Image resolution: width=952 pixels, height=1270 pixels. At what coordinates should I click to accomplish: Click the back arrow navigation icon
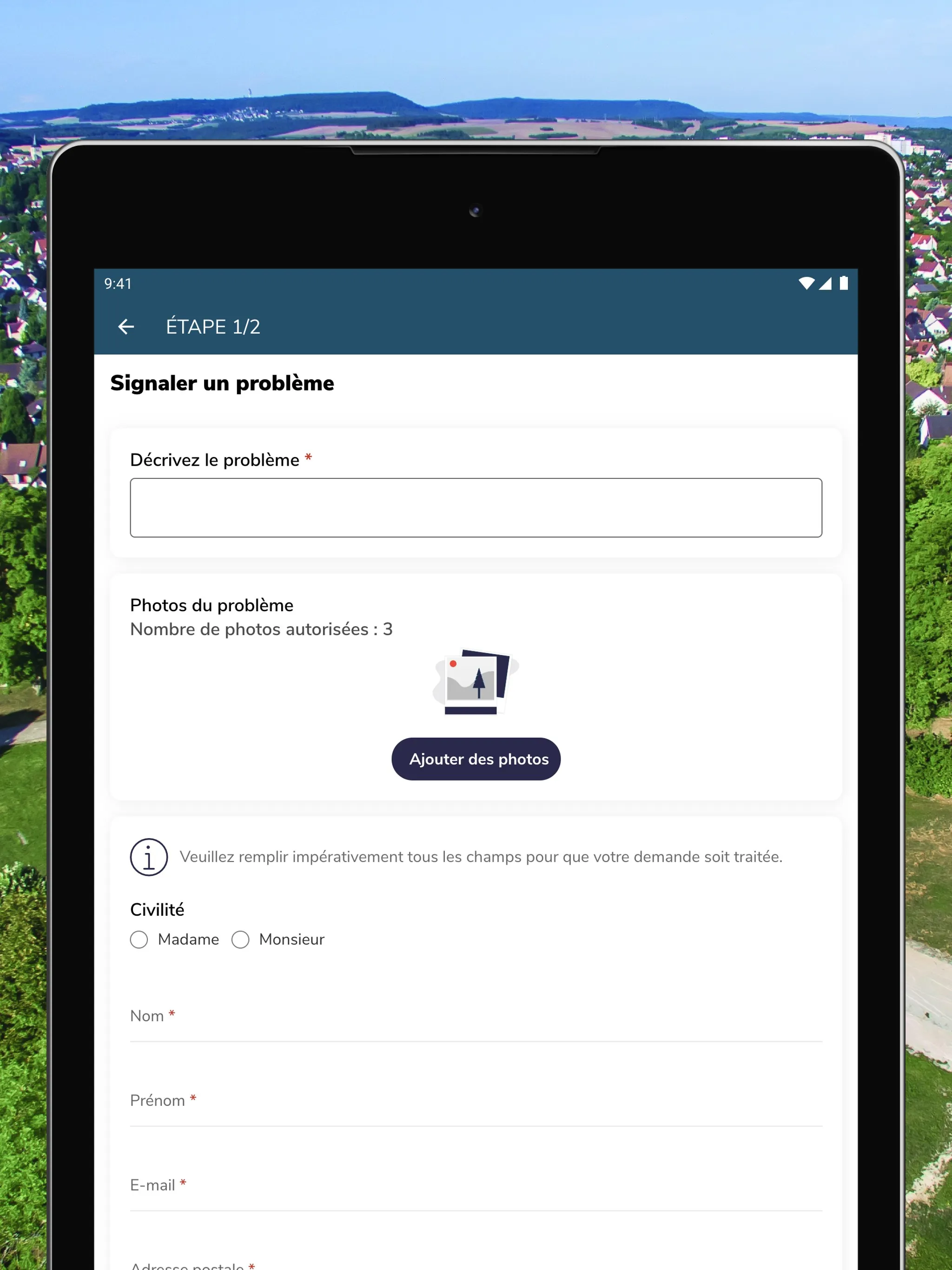(128, 327)
